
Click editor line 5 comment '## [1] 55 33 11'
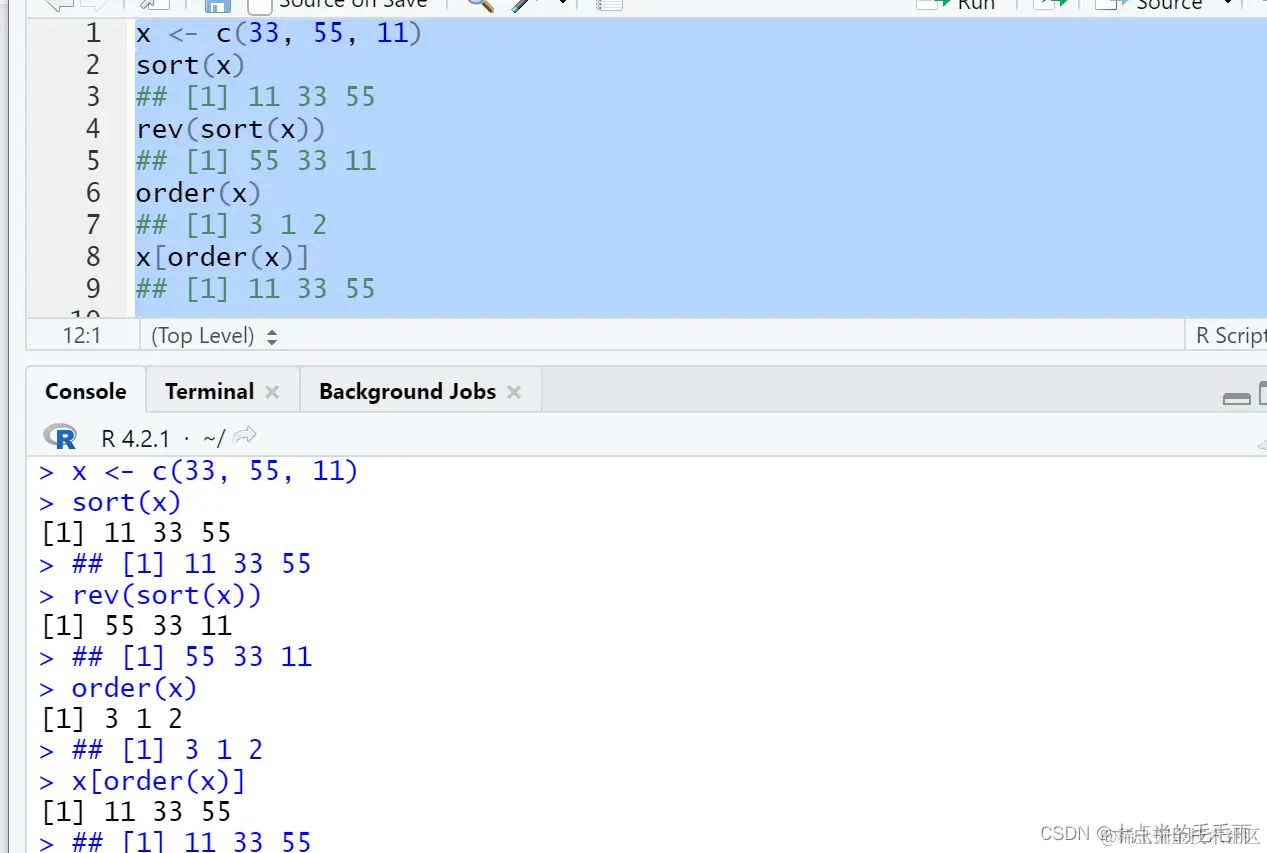(x=255, y=161)
